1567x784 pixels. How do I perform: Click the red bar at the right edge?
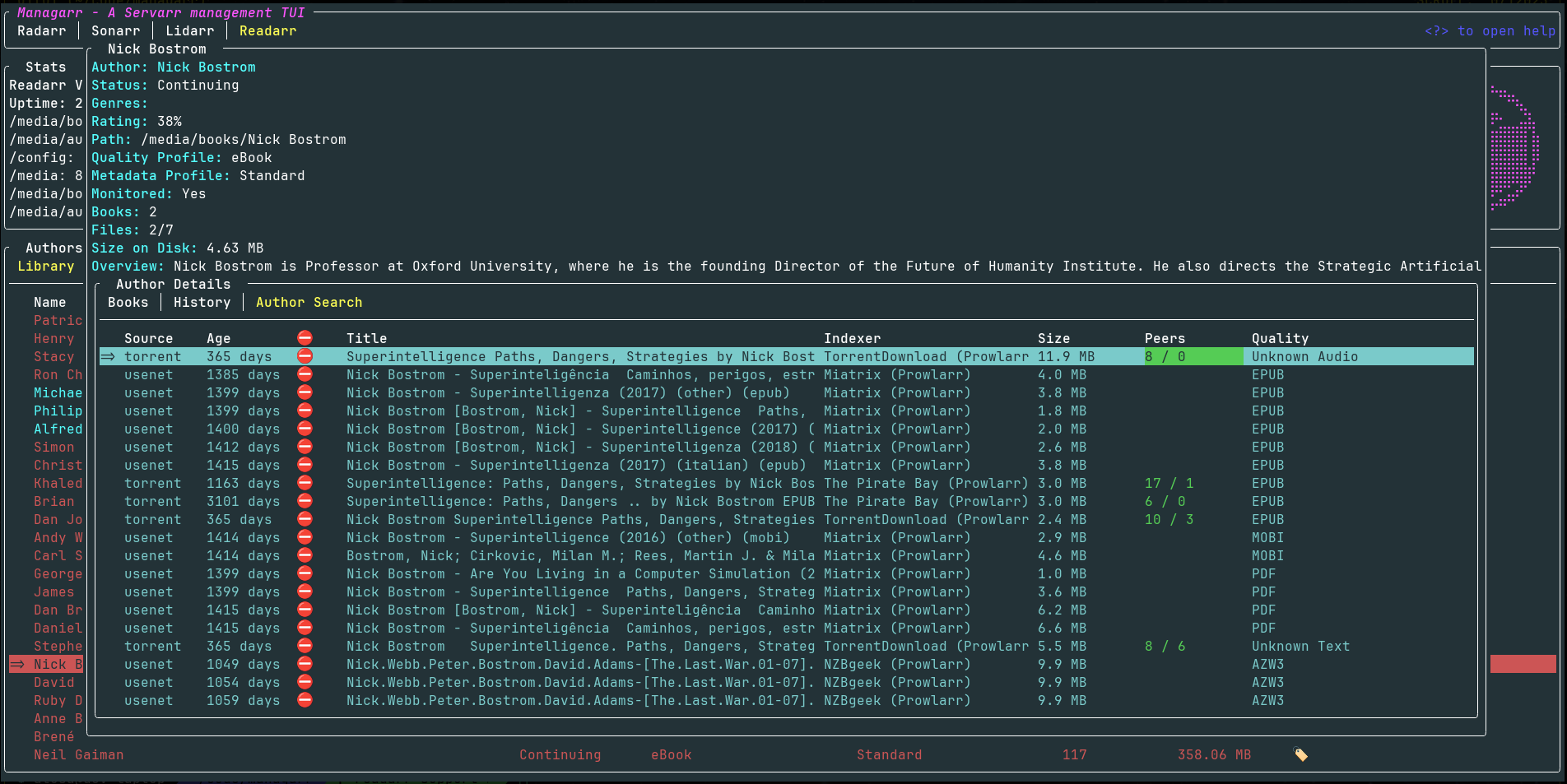point(1523,664)
